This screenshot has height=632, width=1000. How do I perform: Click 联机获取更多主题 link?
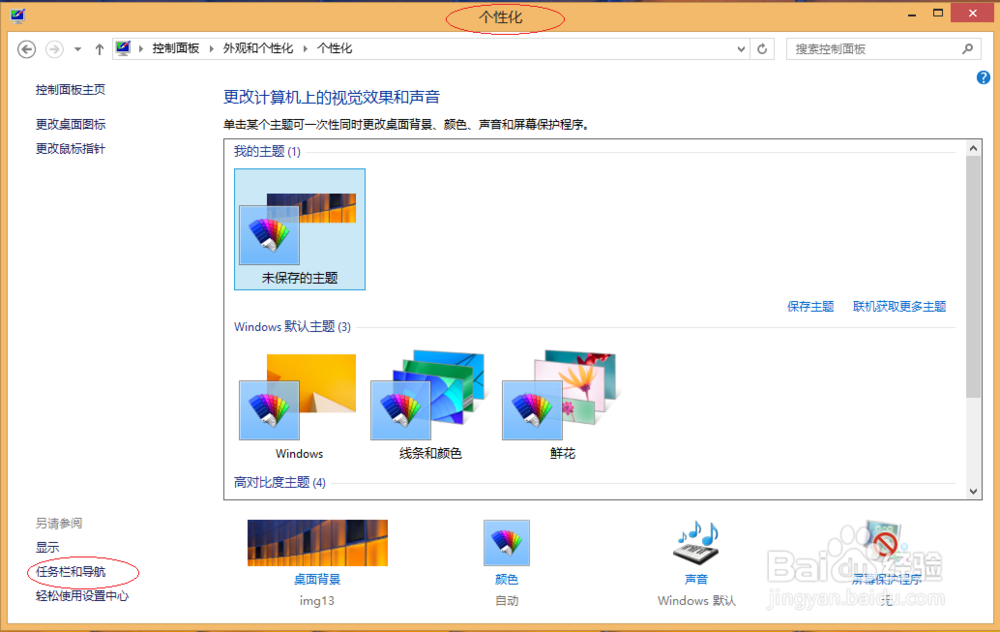(899, 307)
